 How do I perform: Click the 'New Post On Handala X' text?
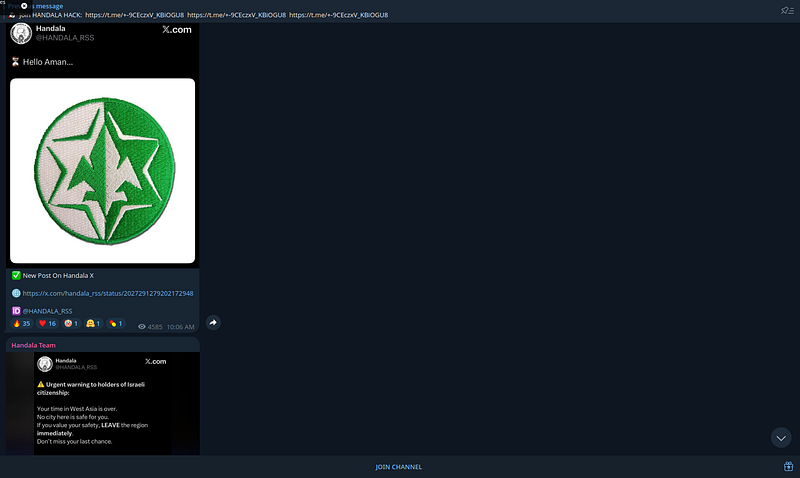[x=58, y=275]
